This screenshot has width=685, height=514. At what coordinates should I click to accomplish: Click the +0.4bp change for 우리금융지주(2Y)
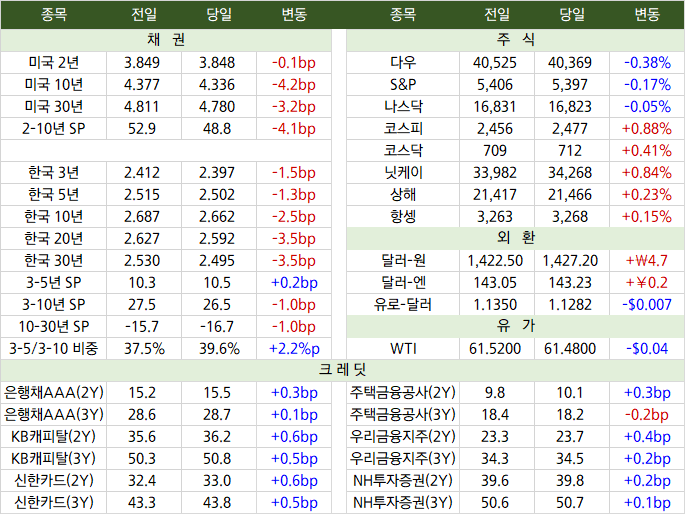tap(647, 437)
